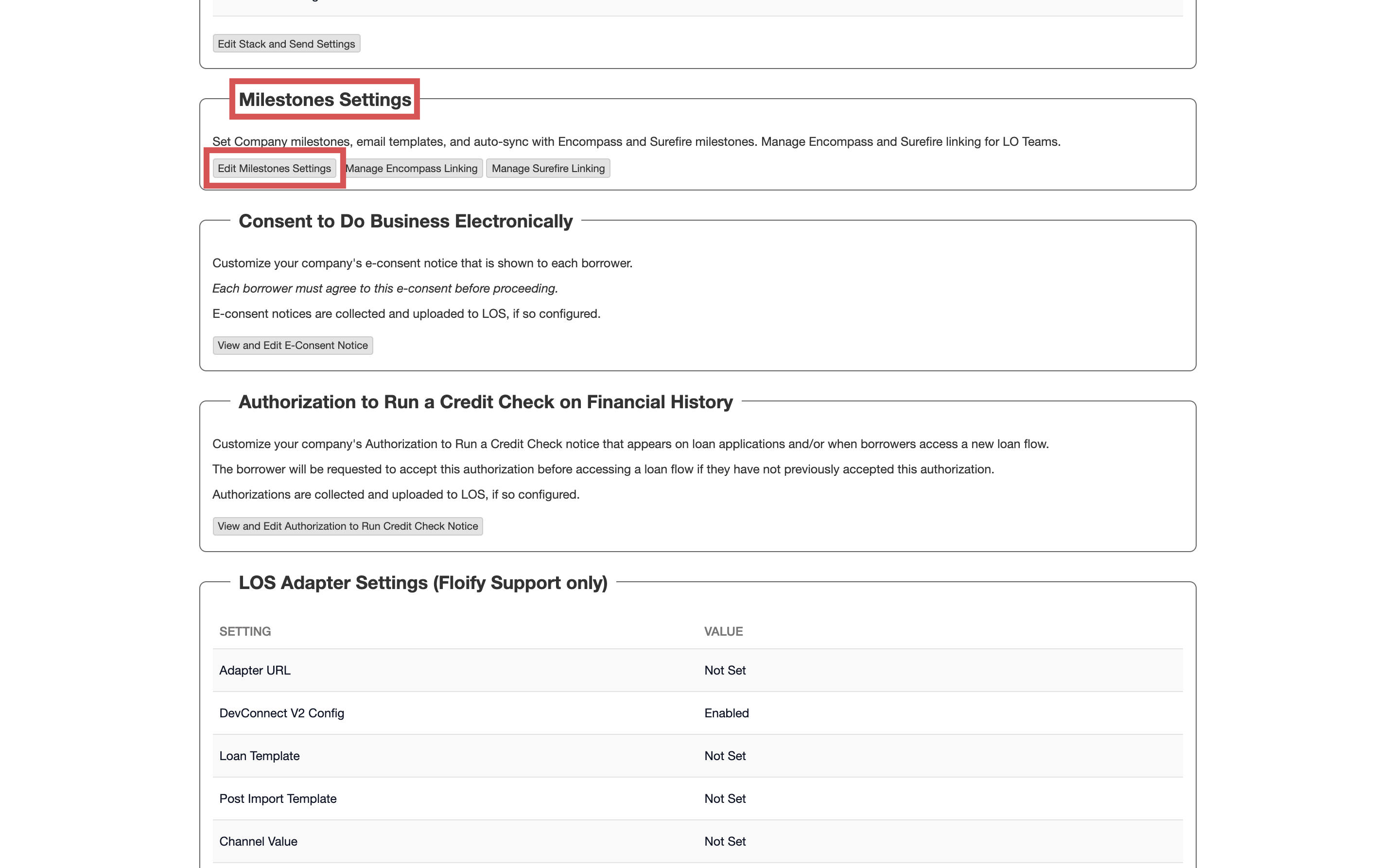Open Authorization to Run Credit Check Notice editor

pyautogui.click(x=348, y=526)
